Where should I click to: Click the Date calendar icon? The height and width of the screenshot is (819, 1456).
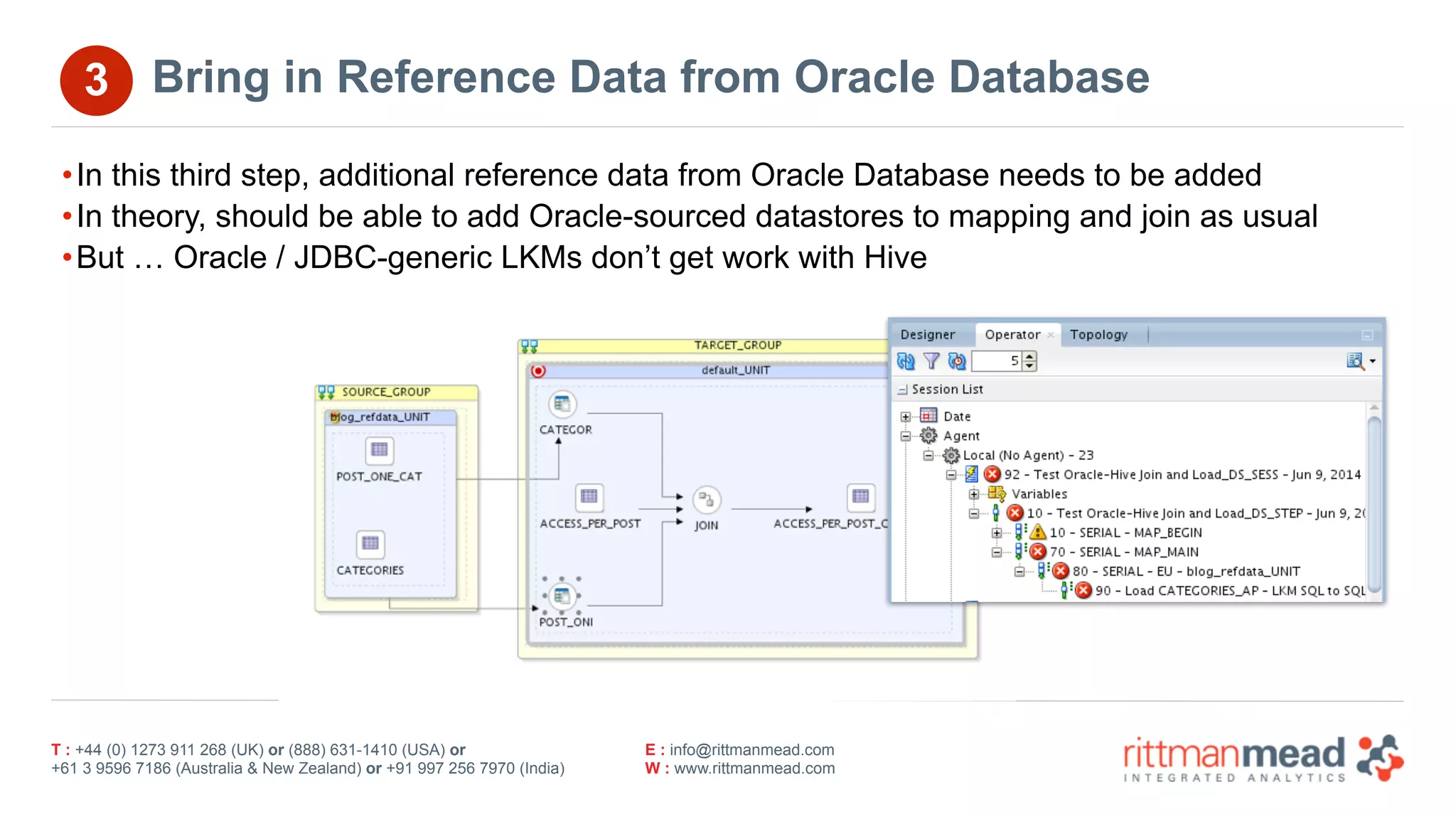click(x=928, y=415)
